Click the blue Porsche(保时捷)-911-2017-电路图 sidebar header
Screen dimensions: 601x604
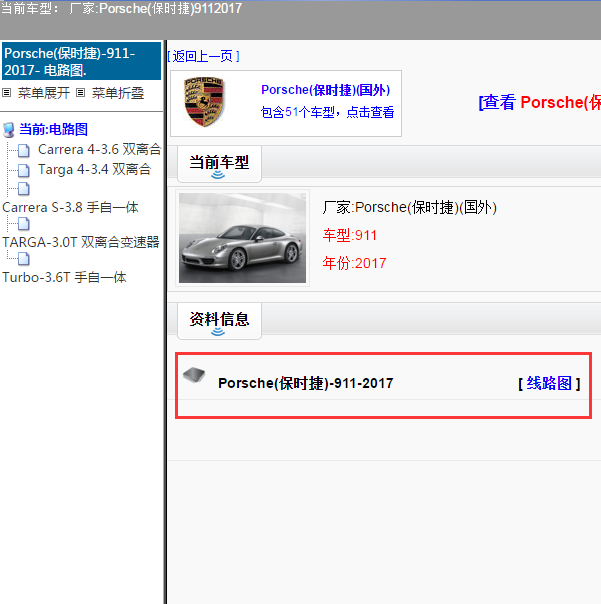coord(81,61)
